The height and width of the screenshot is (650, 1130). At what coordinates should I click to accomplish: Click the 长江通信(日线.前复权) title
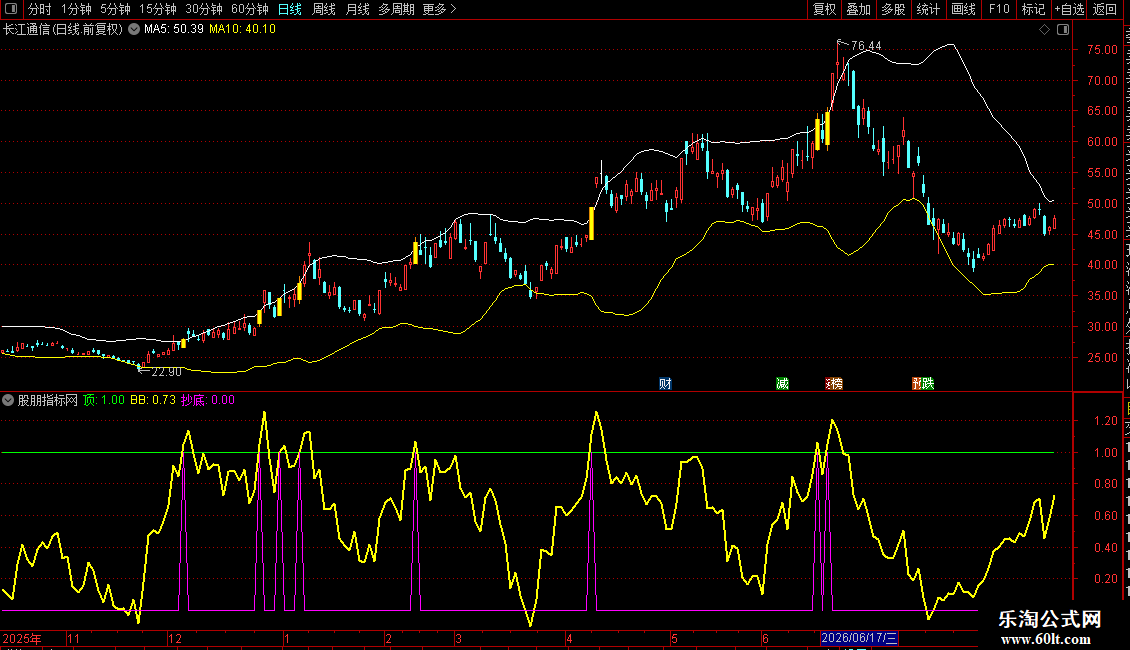tap(63, 30)
